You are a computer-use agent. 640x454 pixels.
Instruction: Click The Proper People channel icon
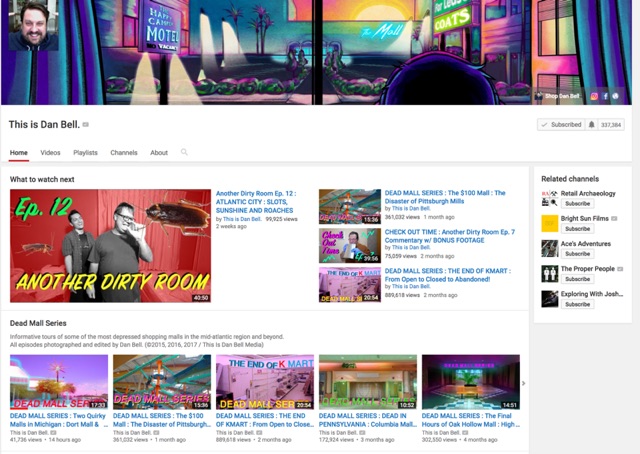click(x=549, y=274)
